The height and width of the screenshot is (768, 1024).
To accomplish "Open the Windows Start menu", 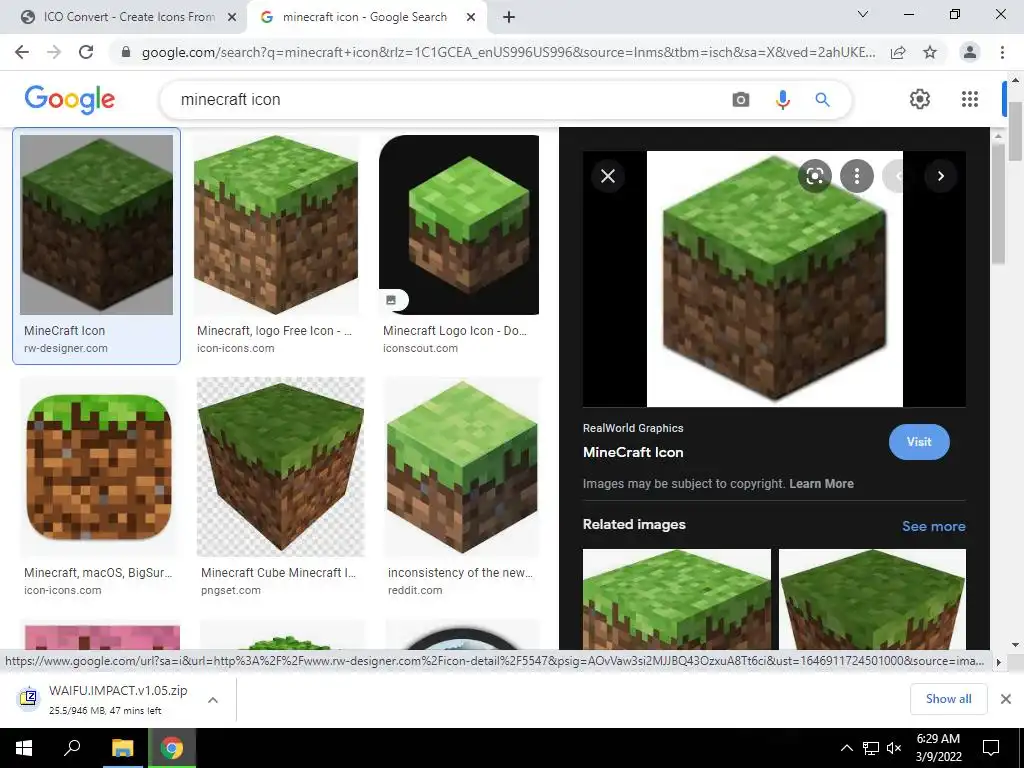I will (24, 748).
